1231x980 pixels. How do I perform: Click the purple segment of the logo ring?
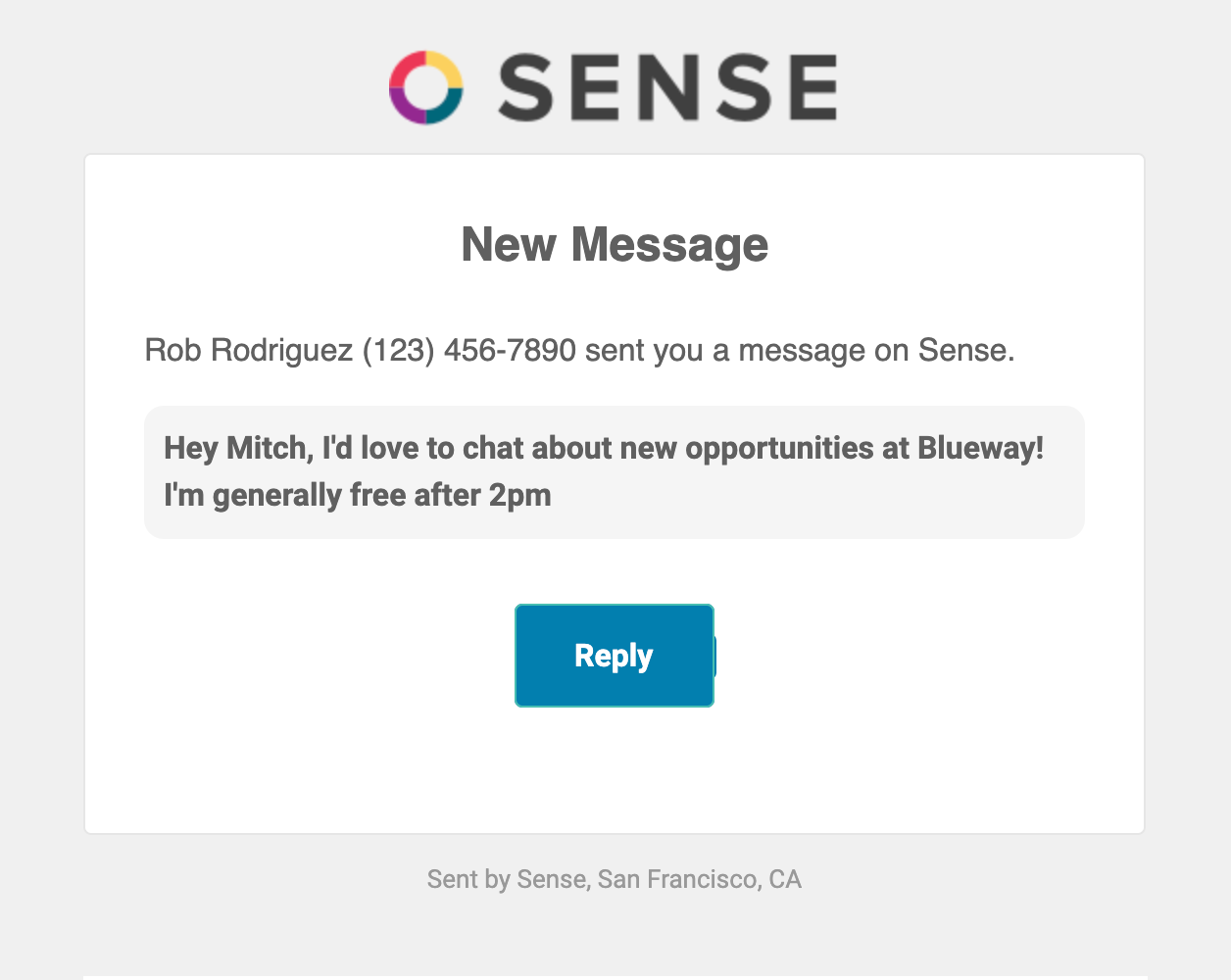tap(405, 109)
